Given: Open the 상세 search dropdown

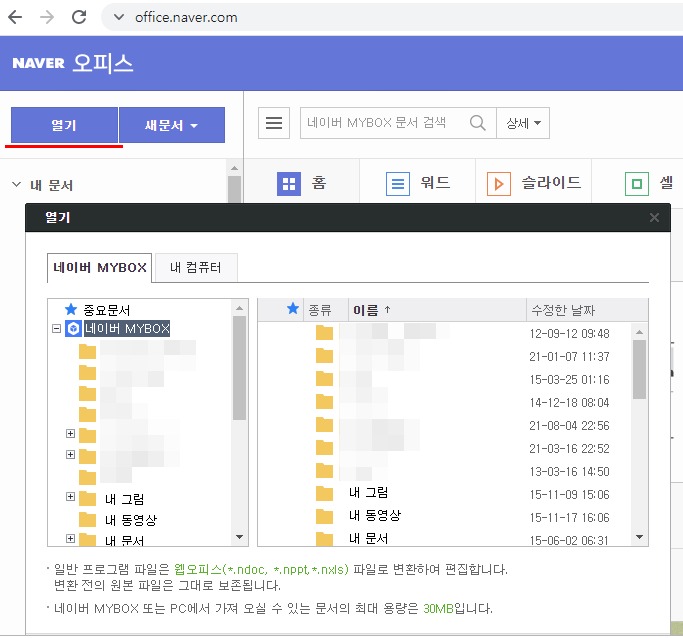Looking at the screenshot, I should pyautogui.click(x=523, y=123).
